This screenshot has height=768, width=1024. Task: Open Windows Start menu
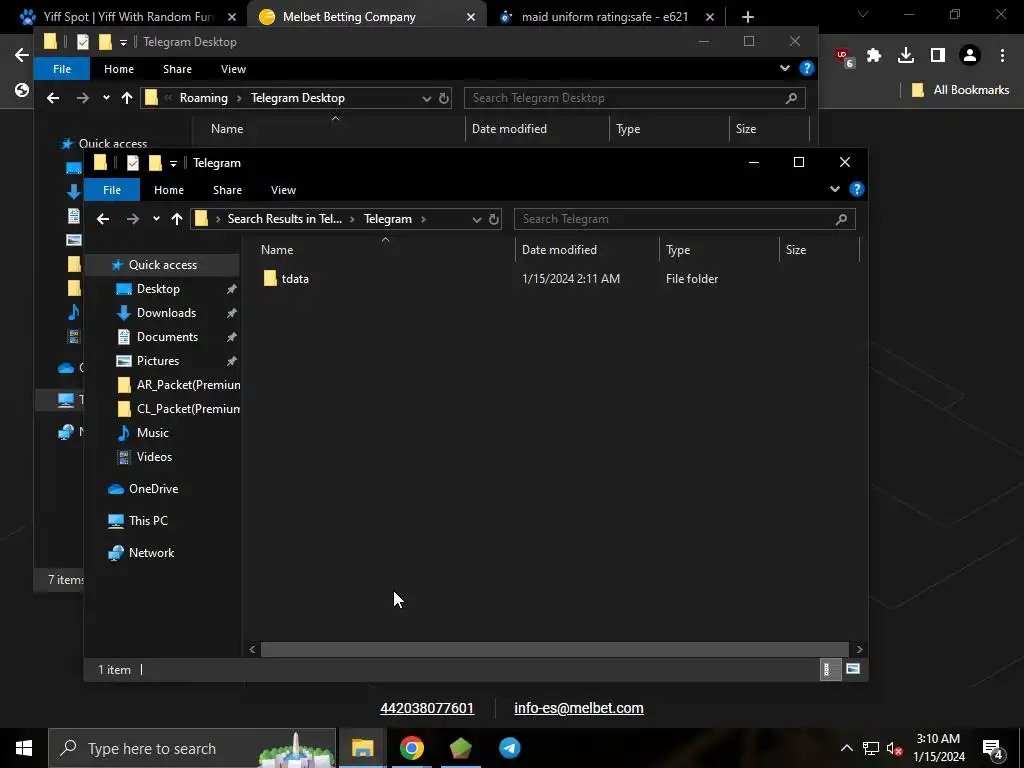pos(24,748)
